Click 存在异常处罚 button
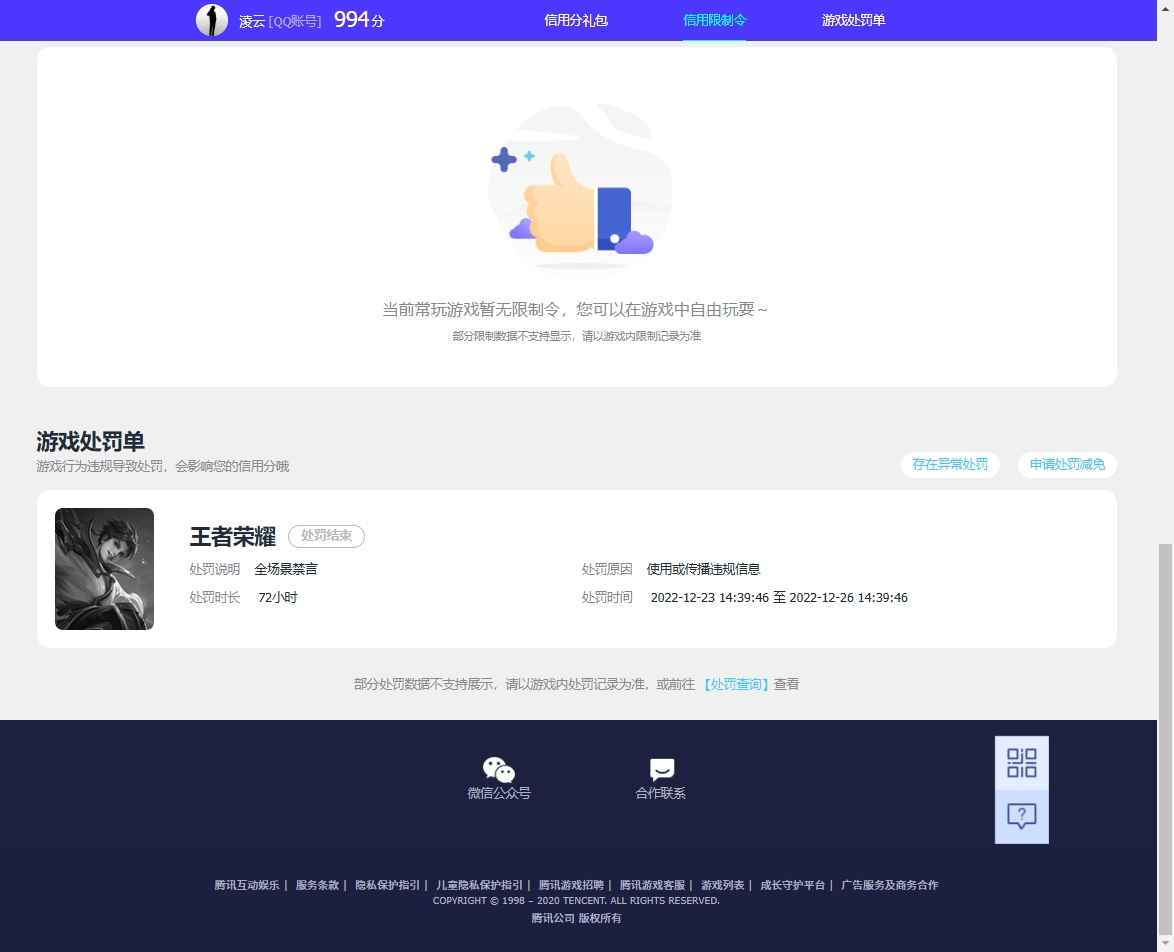 click(x=949, y=464)
